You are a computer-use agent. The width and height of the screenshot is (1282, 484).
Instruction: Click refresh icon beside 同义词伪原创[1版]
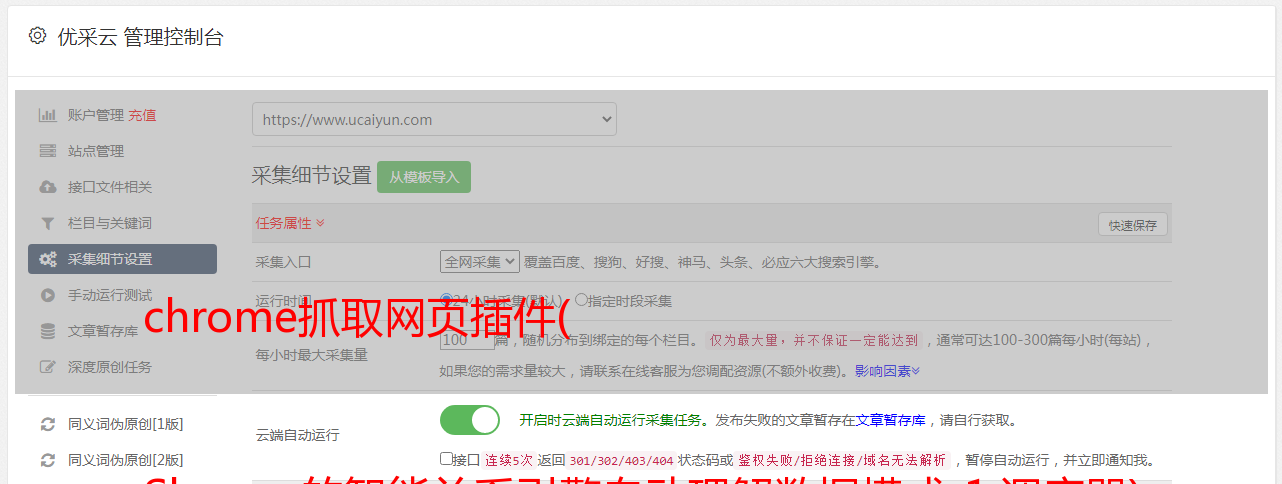click(47, 424)
